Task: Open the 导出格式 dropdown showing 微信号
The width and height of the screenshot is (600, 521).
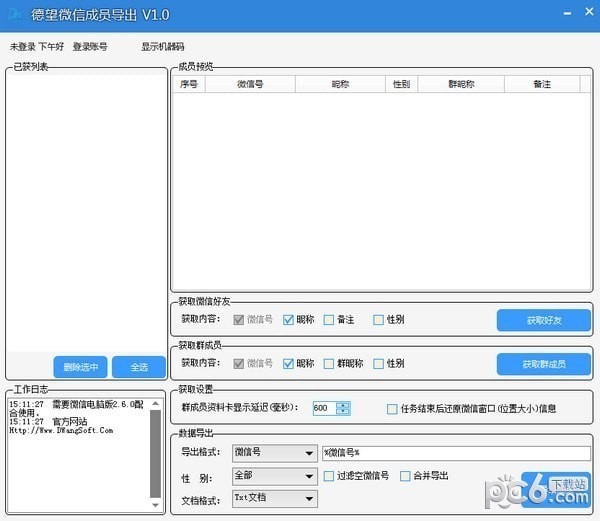Action: 275,453
